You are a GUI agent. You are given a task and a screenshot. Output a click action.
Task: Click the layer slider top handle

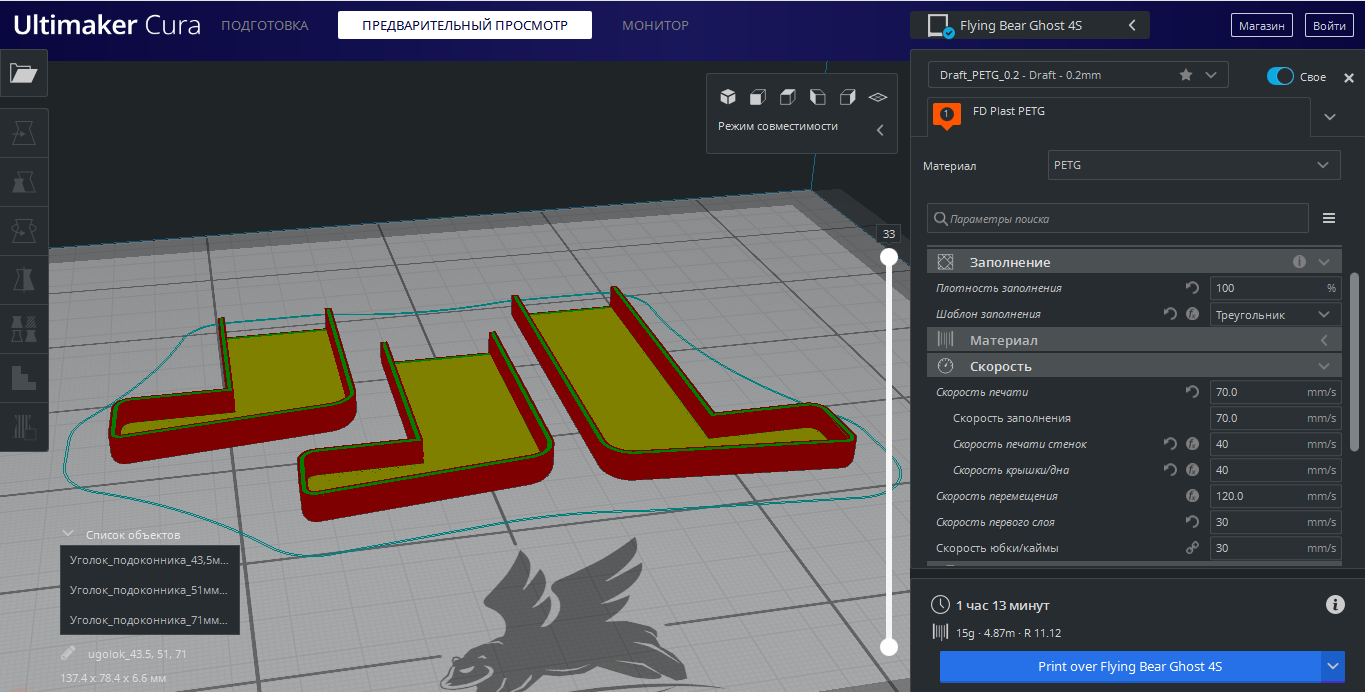[888, 258]
